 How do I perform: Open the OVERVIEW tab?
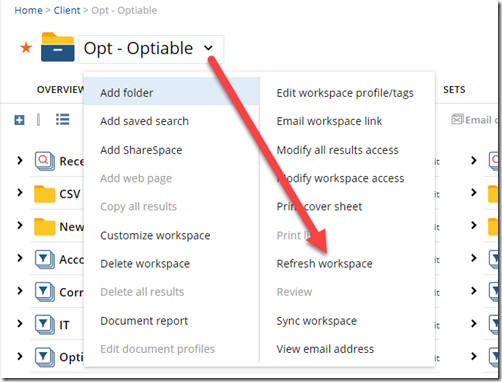click(60, 90)
